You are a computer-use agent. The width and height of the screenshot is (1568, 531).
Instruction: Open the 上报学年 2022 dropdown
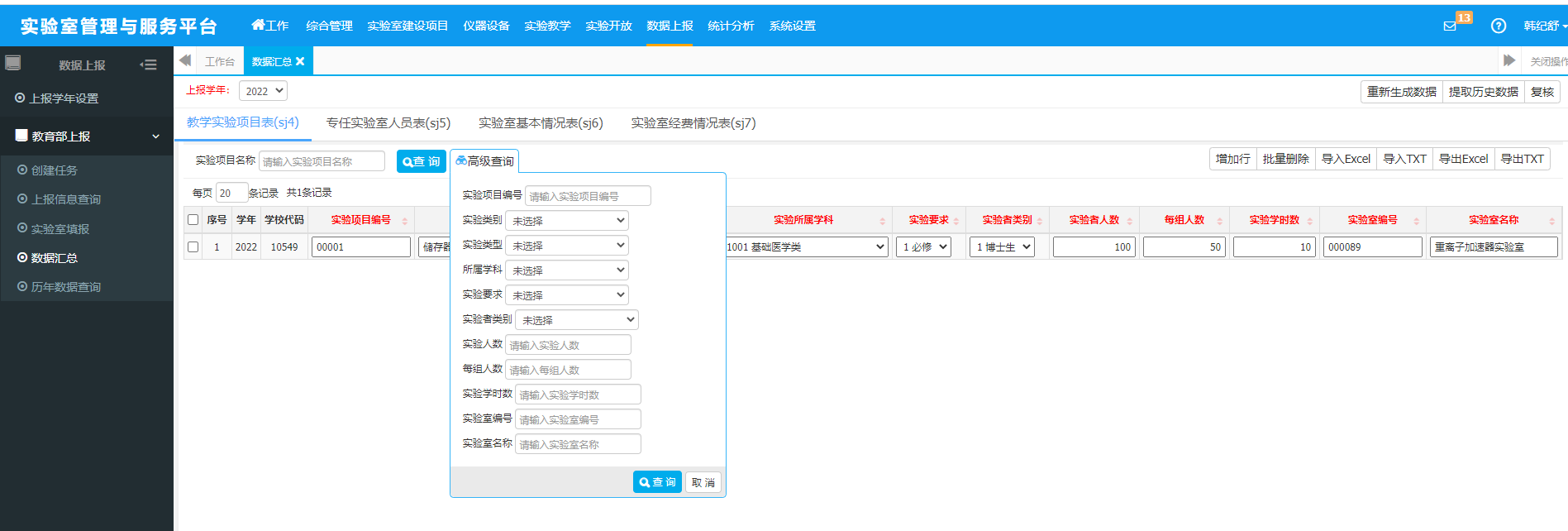coord(263,91)
